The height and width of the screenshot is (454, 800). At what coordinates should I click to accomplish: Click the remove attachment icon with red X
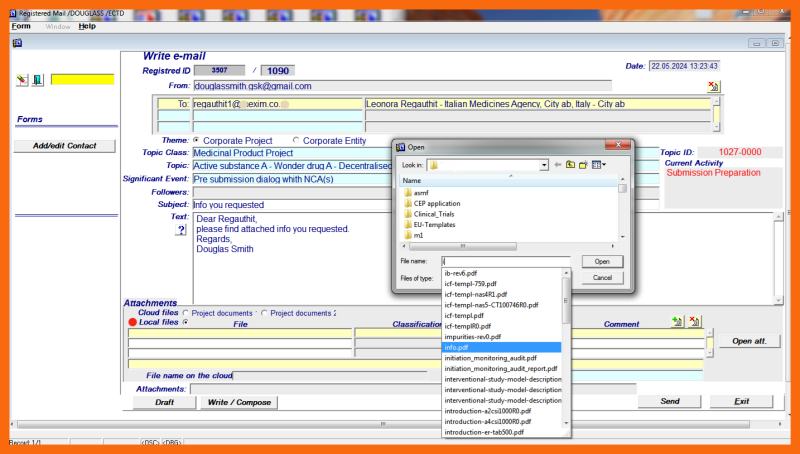tap(694, 322)
